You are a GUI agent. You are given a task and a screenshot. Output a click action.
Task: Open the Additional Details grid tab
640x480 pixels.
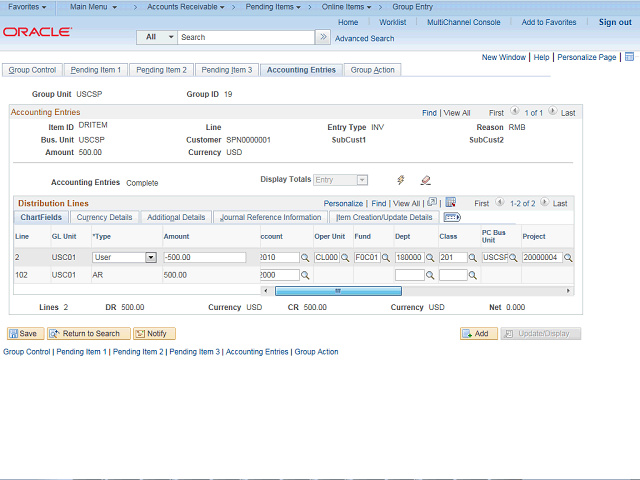pos(176,217)
